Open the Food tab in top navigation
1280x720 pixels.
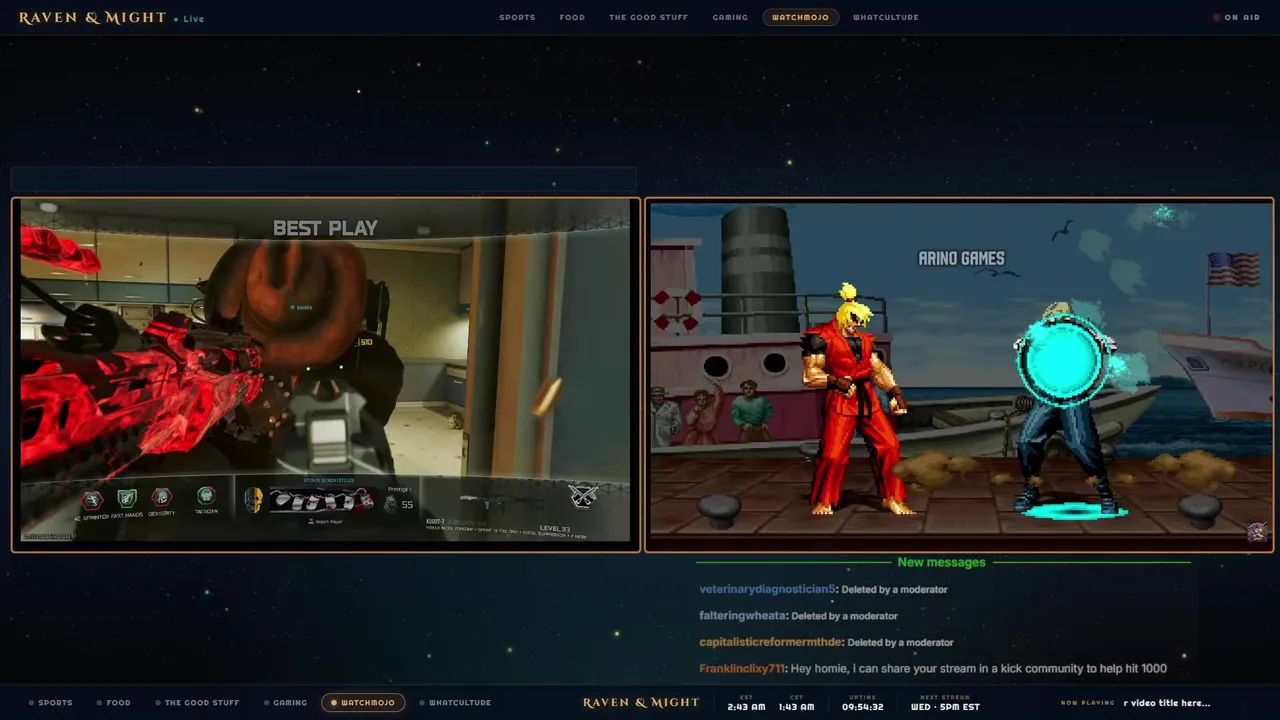point(572,17)
